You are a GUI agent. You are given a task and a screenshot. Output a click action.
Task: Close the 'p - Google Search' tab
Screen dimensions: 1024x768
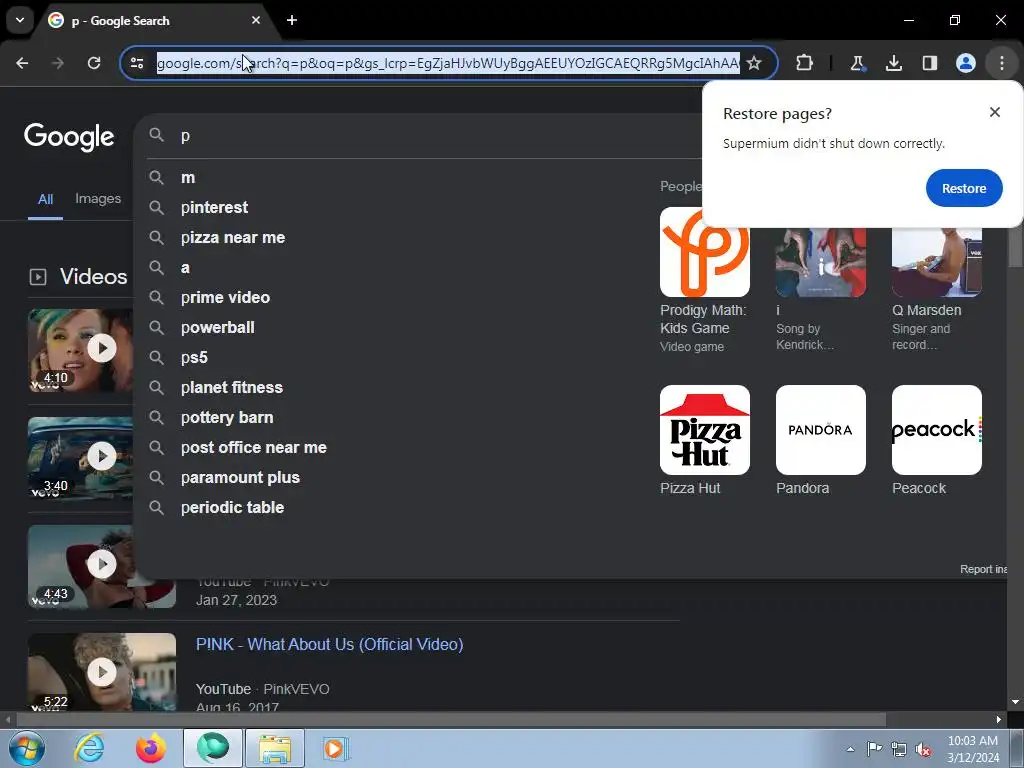(256, 20)
